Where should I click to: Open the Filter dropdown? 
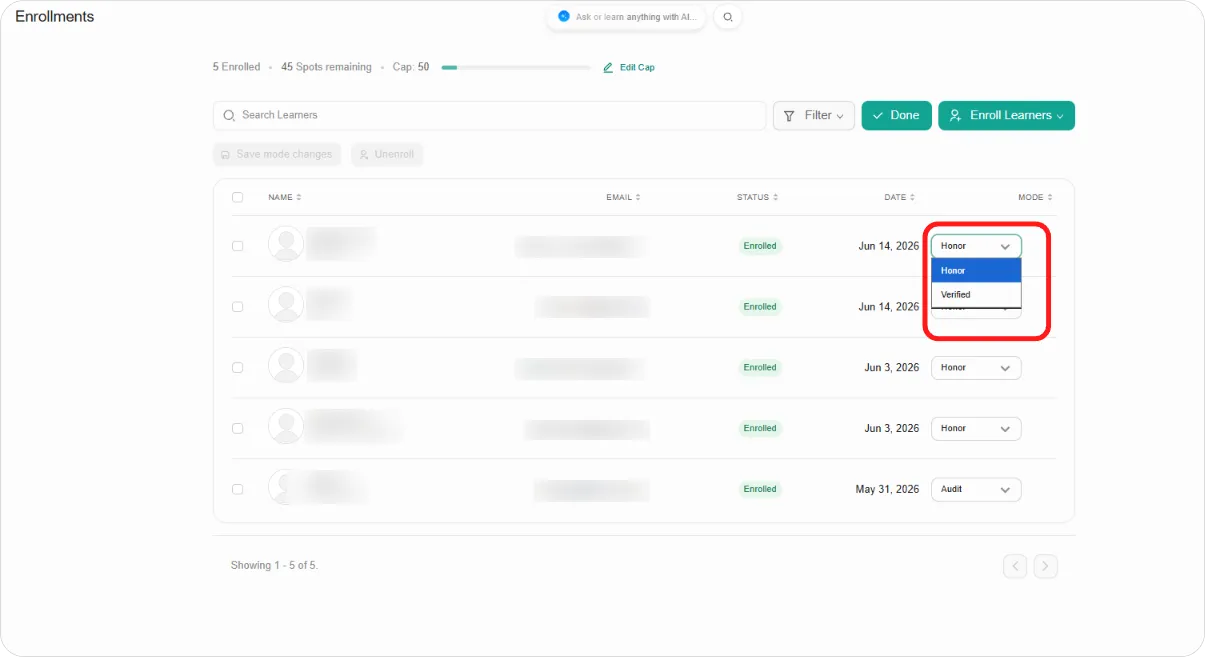click(x=814, y=116)
